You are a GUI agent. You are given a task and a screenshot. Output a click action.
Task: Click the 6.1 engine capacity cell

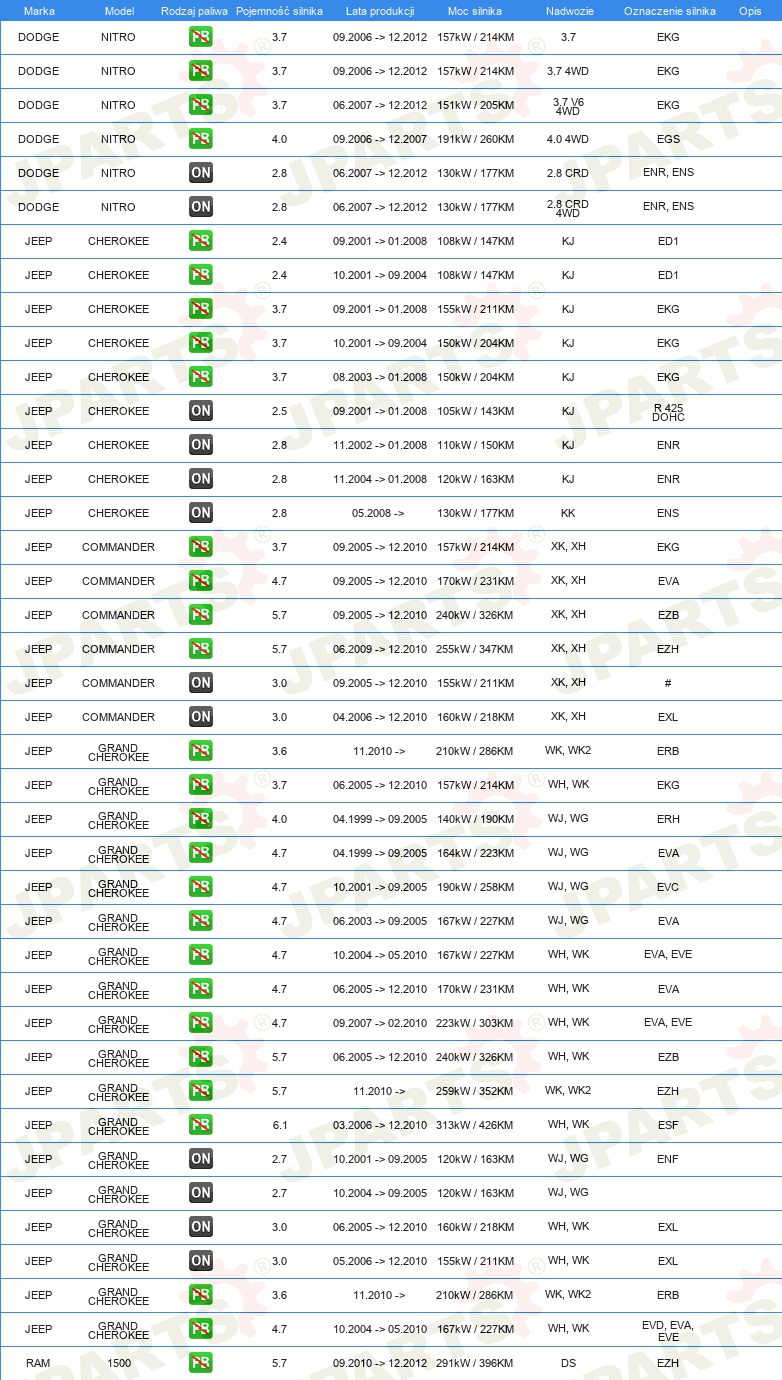[280, 1125]
